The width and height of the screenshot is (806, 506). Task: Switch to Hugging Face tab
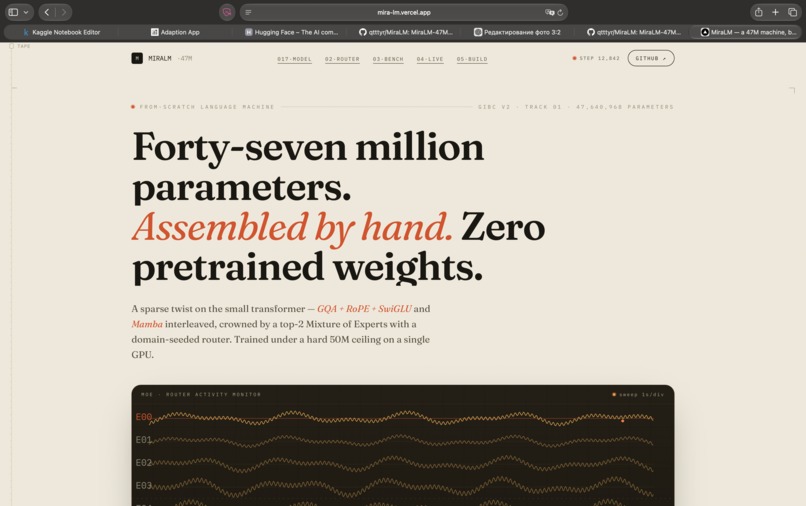[290, 32]
